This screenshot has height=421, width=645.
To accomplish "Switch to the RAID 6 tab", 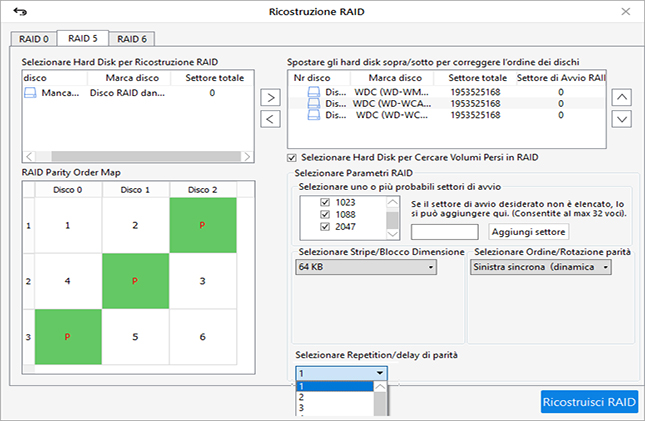I will 132,39.
